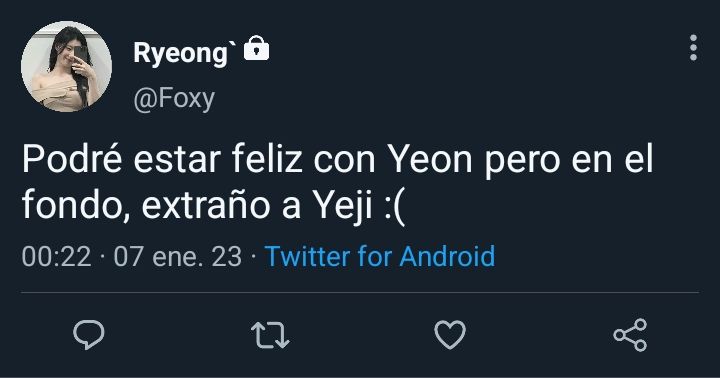Select the 07 ene. 23 date

178,256
